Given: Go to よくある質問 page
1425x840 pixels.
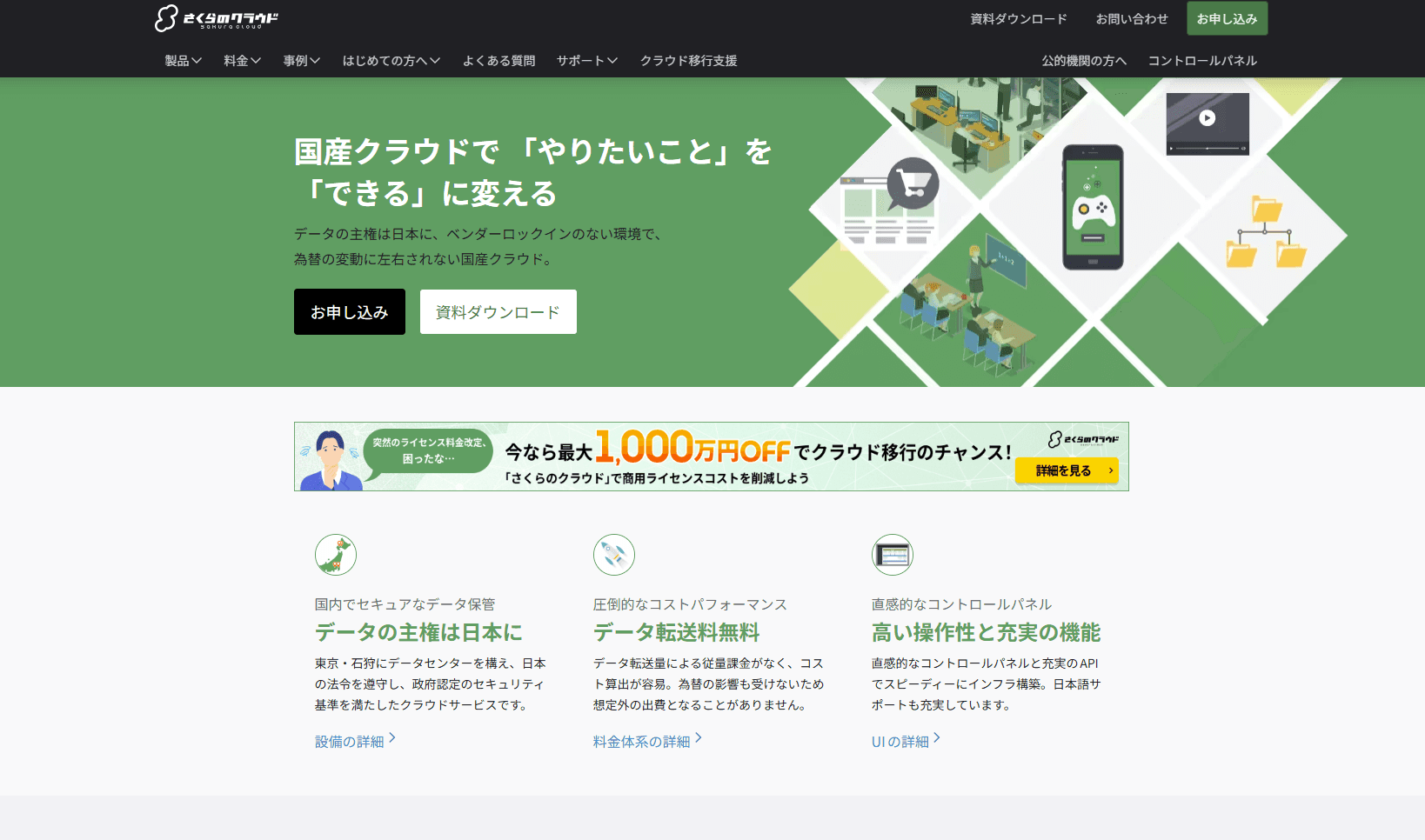Looking at the screenshot, I should pos(498,61).
